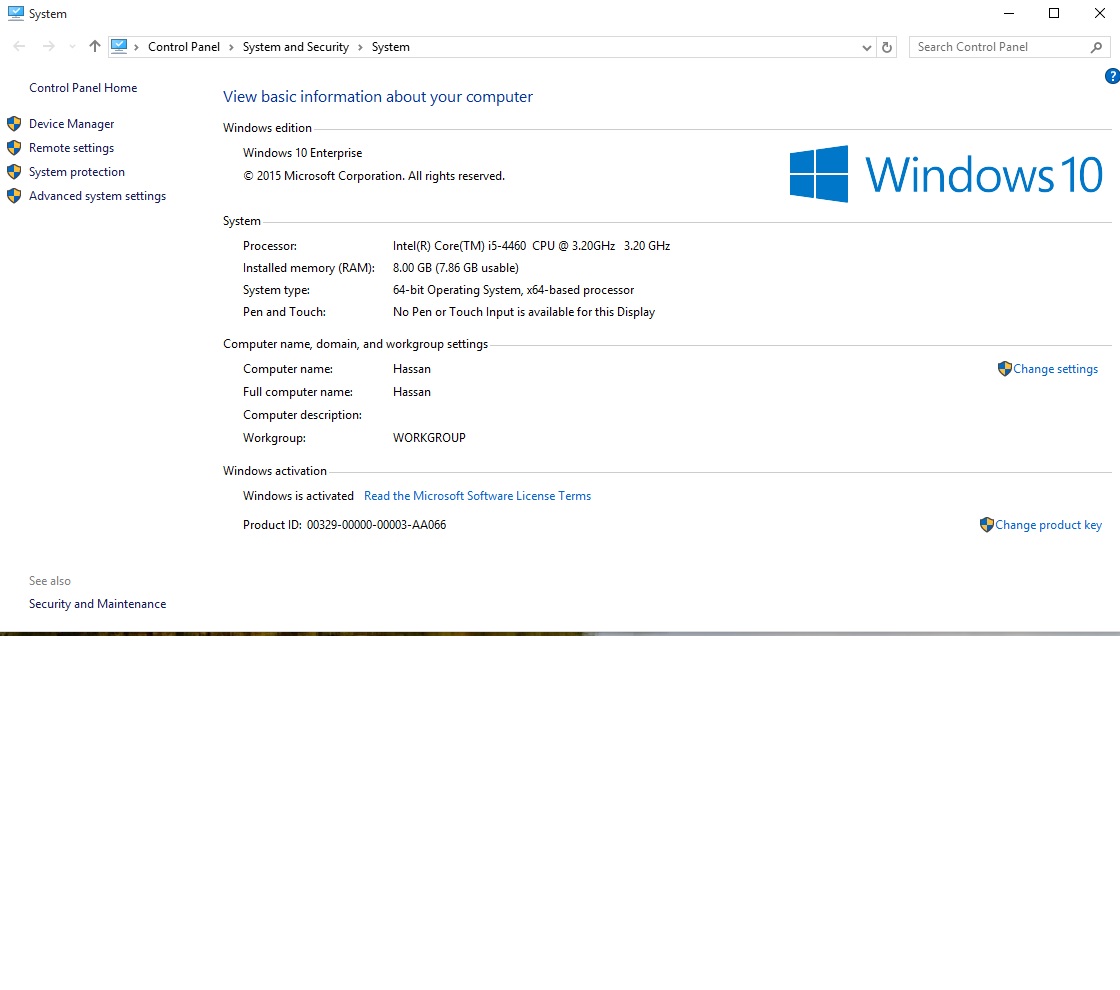Click the Windows 10 Enterprise edition text
Screen dimensions: 1120x990
tap(302, 153)
